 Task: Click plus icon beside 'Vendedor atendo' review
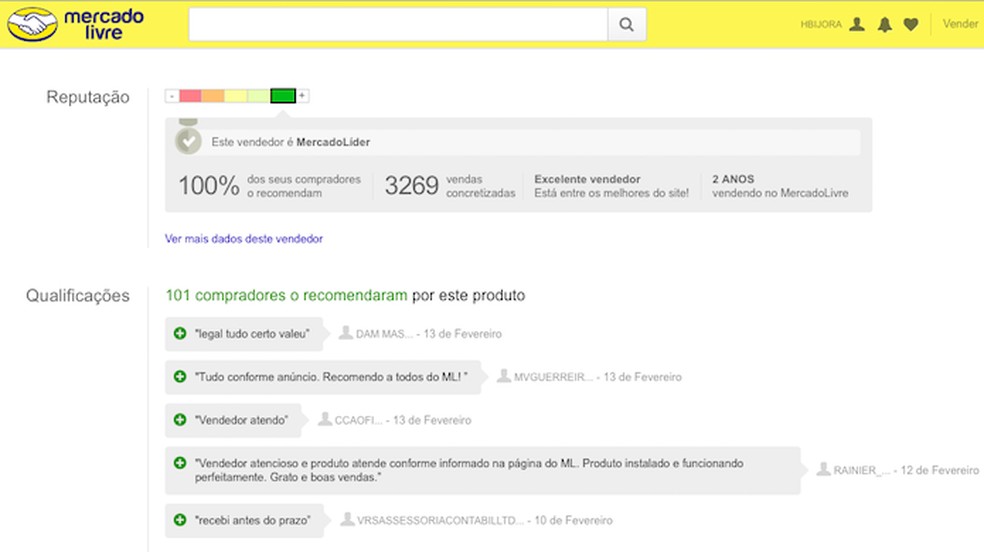pyautogui.click(x=180, y=420)
